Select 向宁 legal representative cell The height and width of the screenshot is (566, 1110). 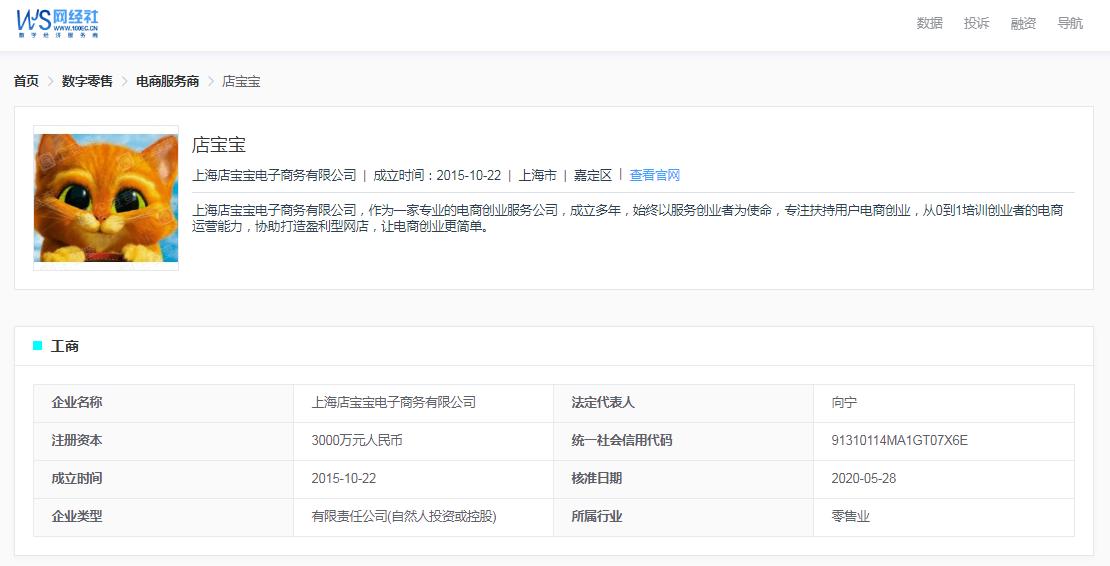pos(944,403)
